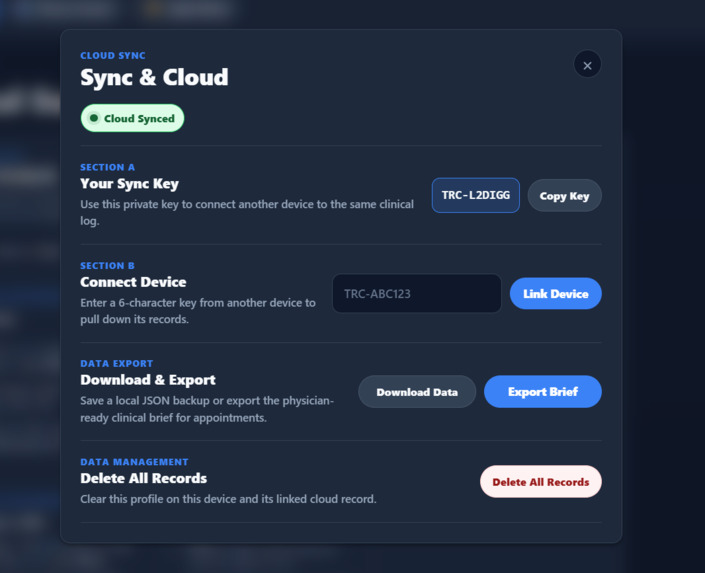The width and height of the screenshot is (705, 573).
Task: Click the Your Sync Key heading
Action: point(129,184)
